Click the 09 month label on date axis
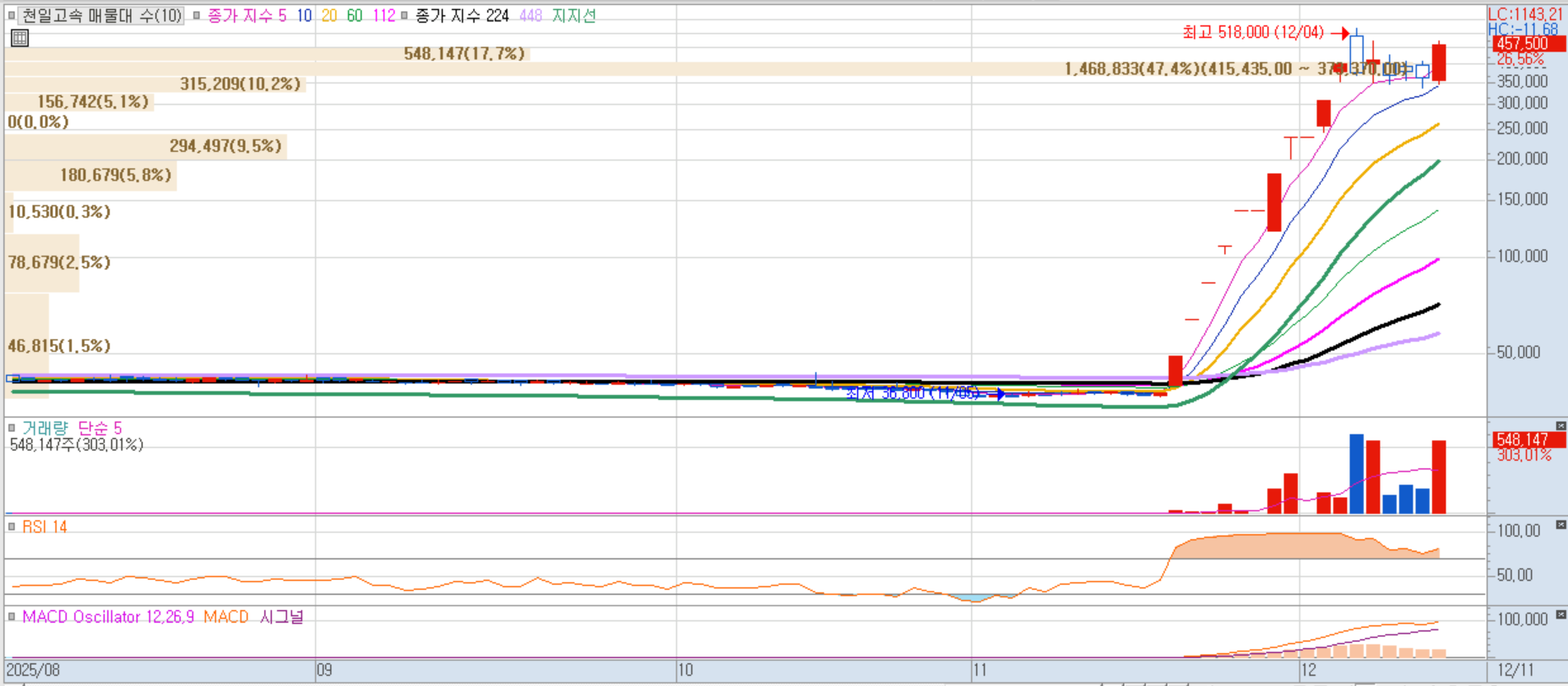 pos(325,670)
